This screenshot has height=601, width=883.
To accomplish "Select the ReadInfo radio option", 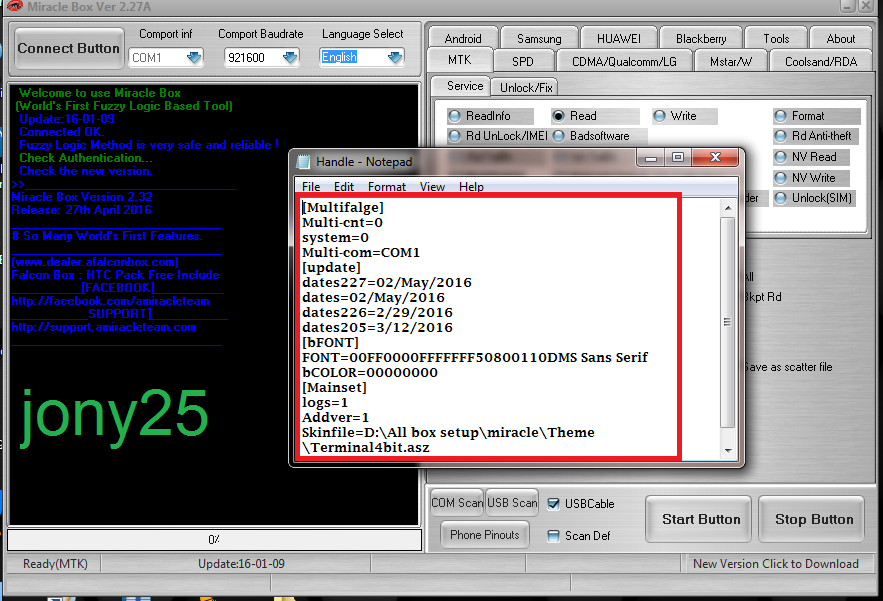I will [455, 116].
